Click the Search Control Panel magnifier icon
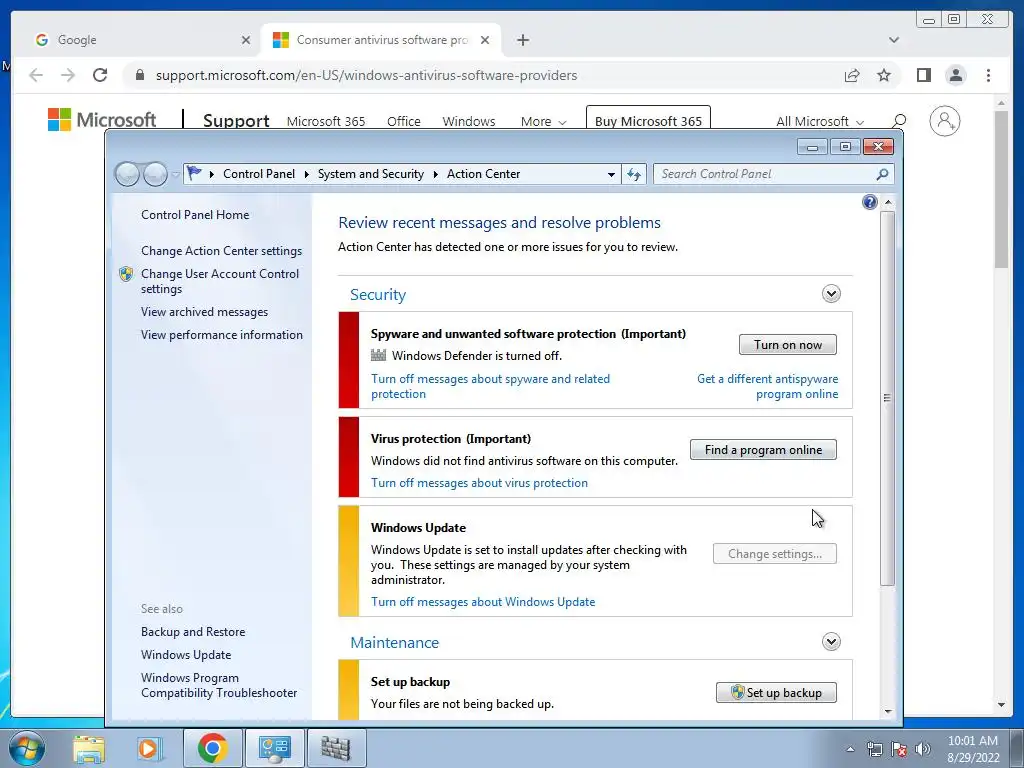 [882, 174]
